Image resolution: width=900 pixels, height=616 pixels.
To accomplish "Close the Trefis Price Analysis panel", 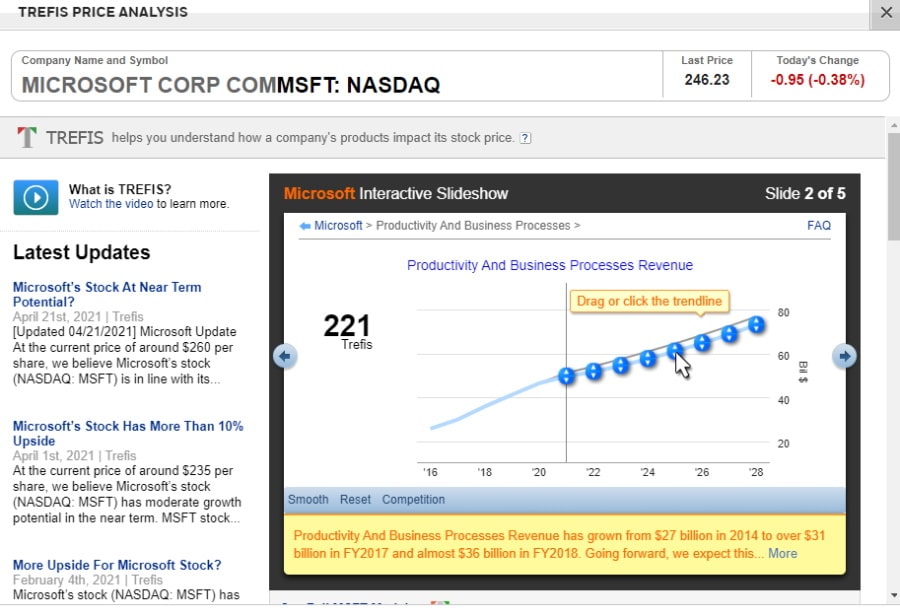I will [x=886, y=12].
